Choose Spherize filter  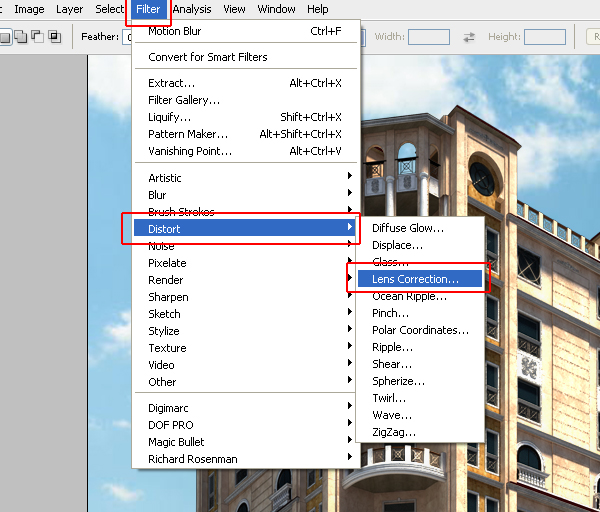point(420,381)
